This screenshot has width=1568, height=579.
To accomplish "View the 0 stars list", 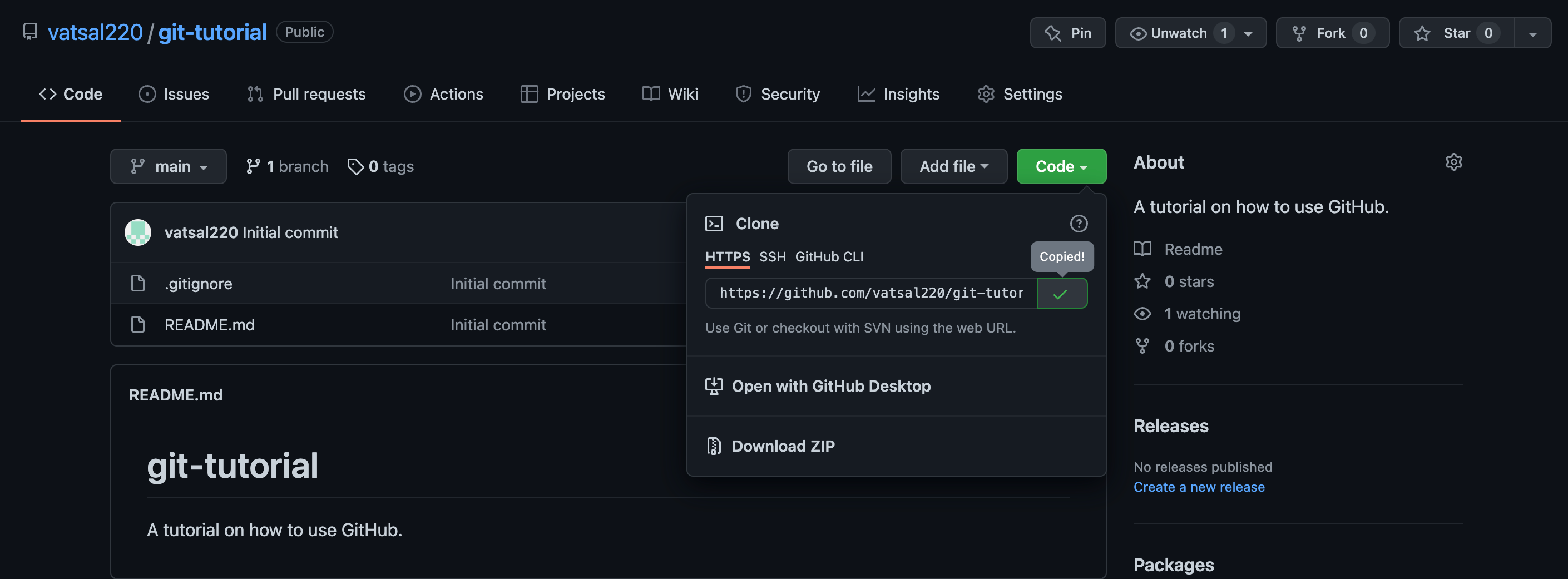I will click(x=1189, y=281).
